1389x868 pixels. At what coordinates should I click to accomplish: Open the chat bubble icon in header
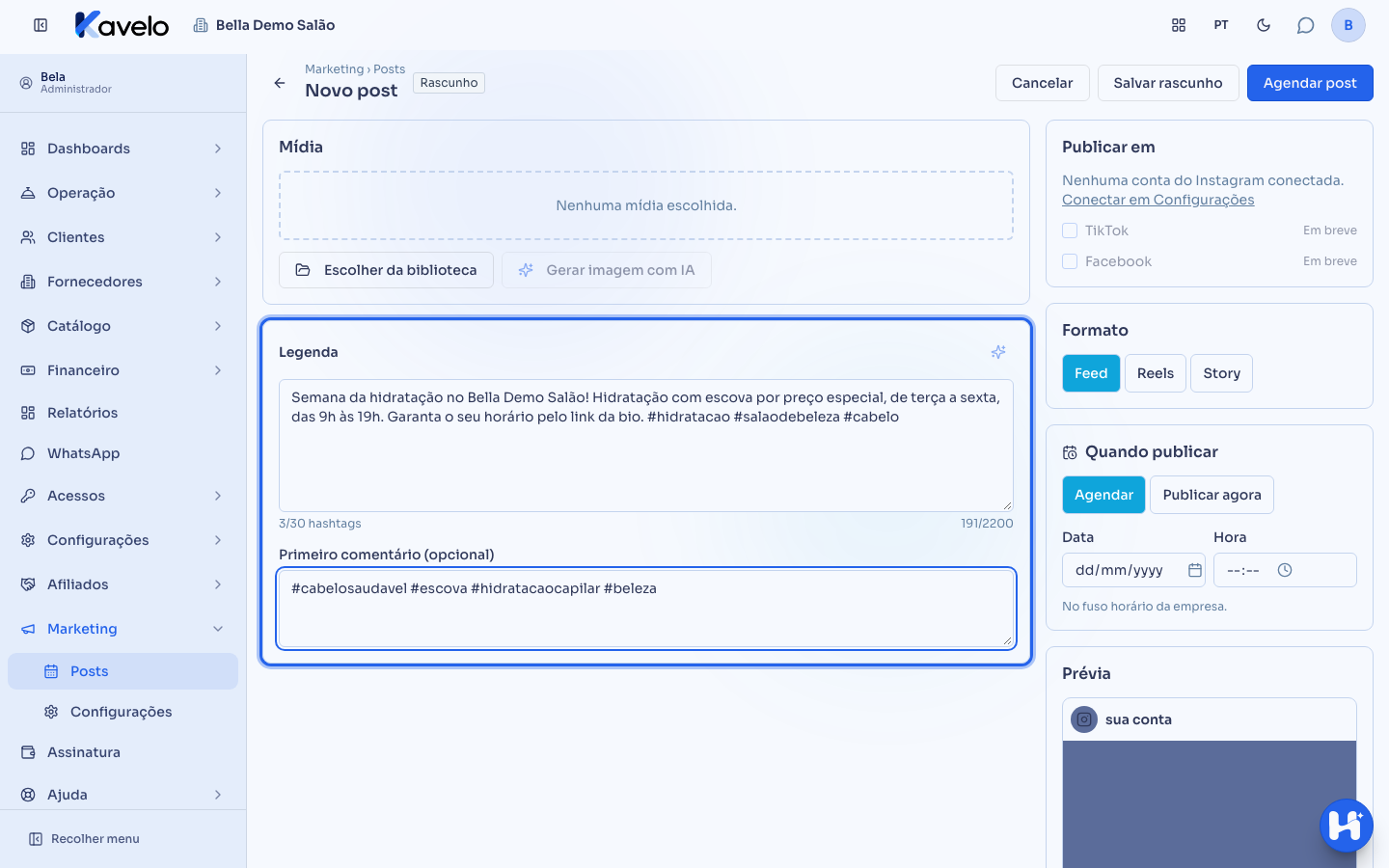[x=1306, y=25]
